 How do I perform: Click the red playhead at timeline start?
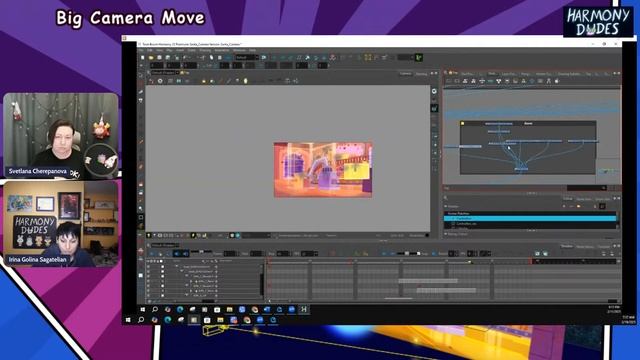[x=268, y=261]
